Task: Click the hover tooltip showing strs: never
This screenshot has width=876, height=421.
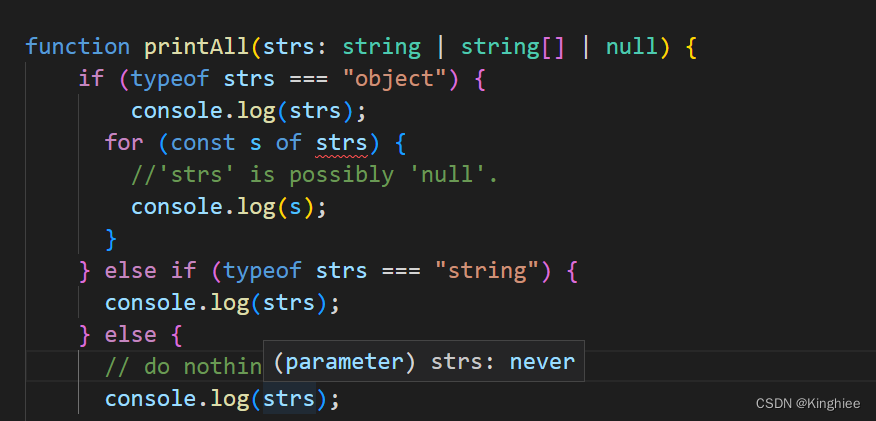Action: 424,361
